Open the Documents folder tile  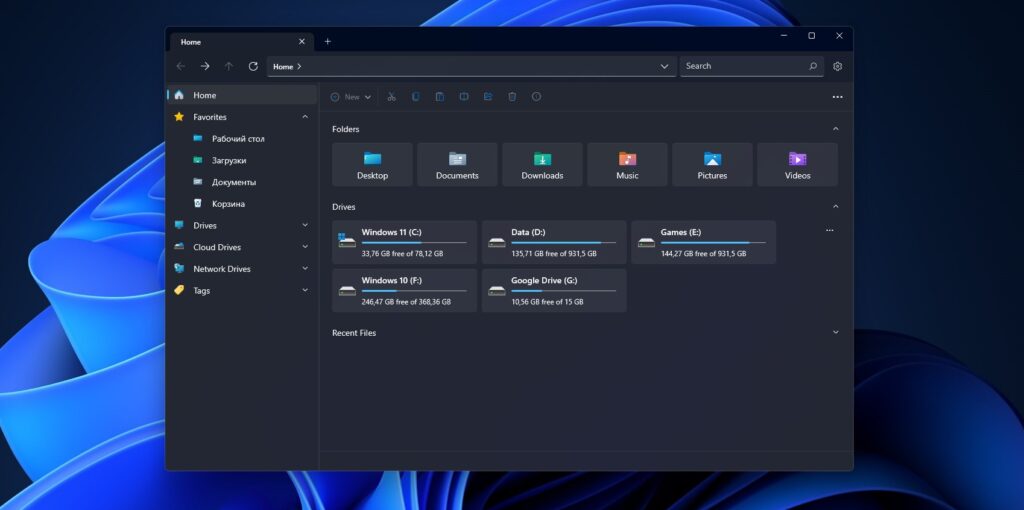click(457, 165)
